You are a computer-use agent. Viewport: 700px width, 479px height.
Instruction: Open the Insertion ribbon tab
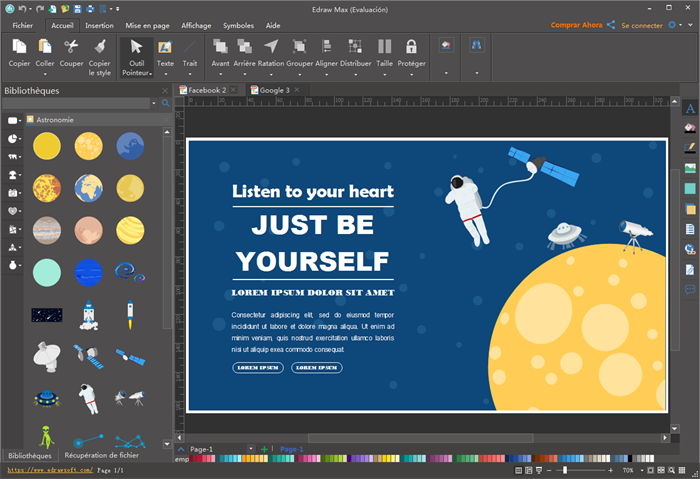pos(99,25)
